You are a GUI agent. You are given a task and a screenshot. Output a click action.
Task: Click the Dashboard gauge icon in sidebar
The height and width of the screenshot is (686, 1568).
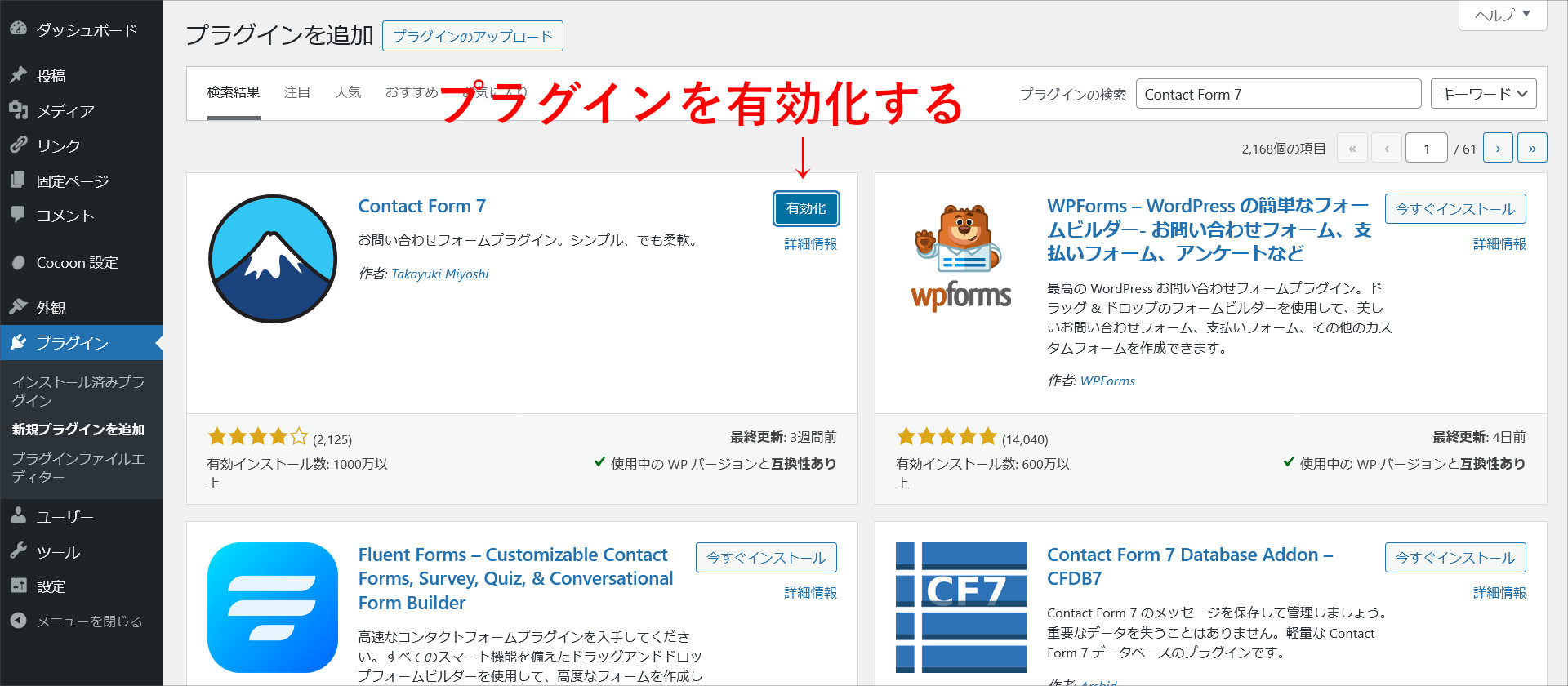(19, 29)
